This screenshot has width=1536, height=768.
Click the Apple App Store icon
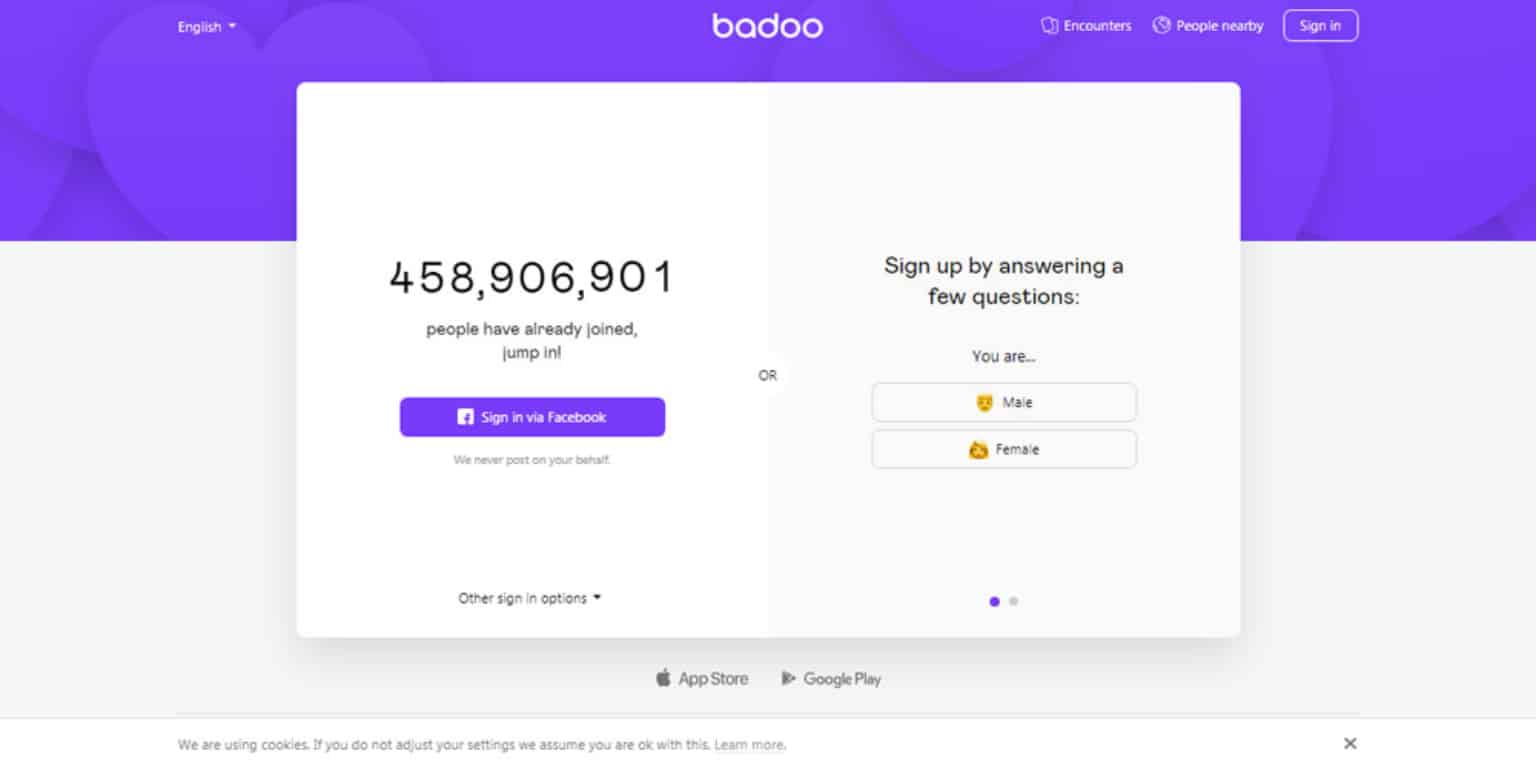coord(663,679)
